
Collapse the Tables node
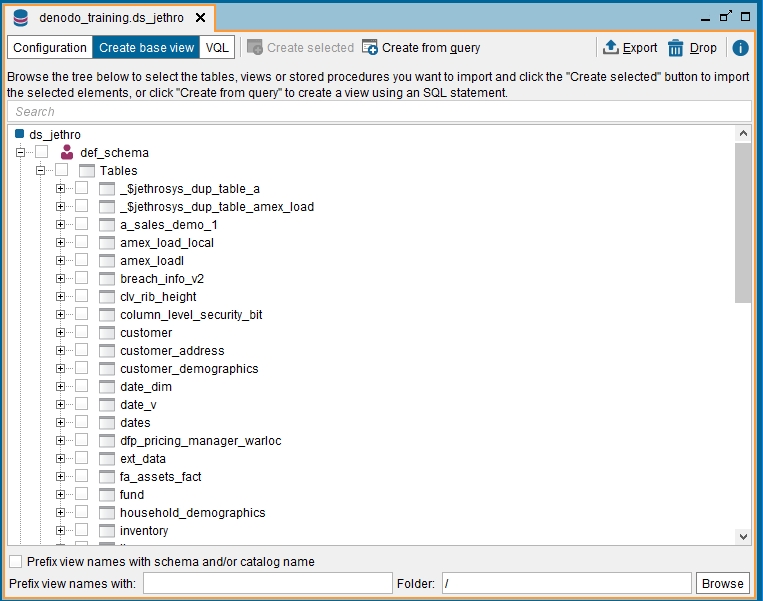[40, 170]
